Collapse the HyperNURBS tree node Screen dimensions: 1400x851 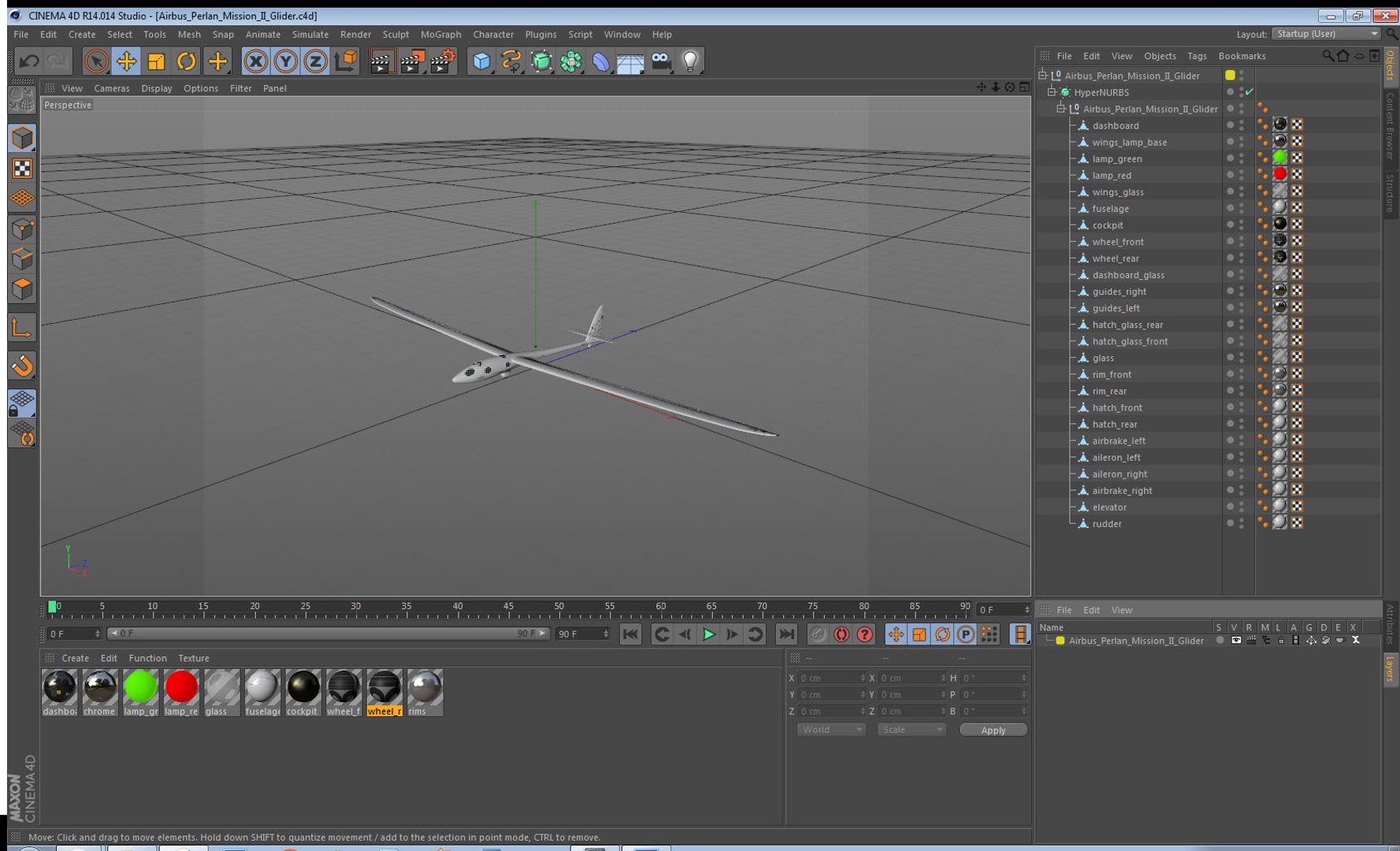1052,92
